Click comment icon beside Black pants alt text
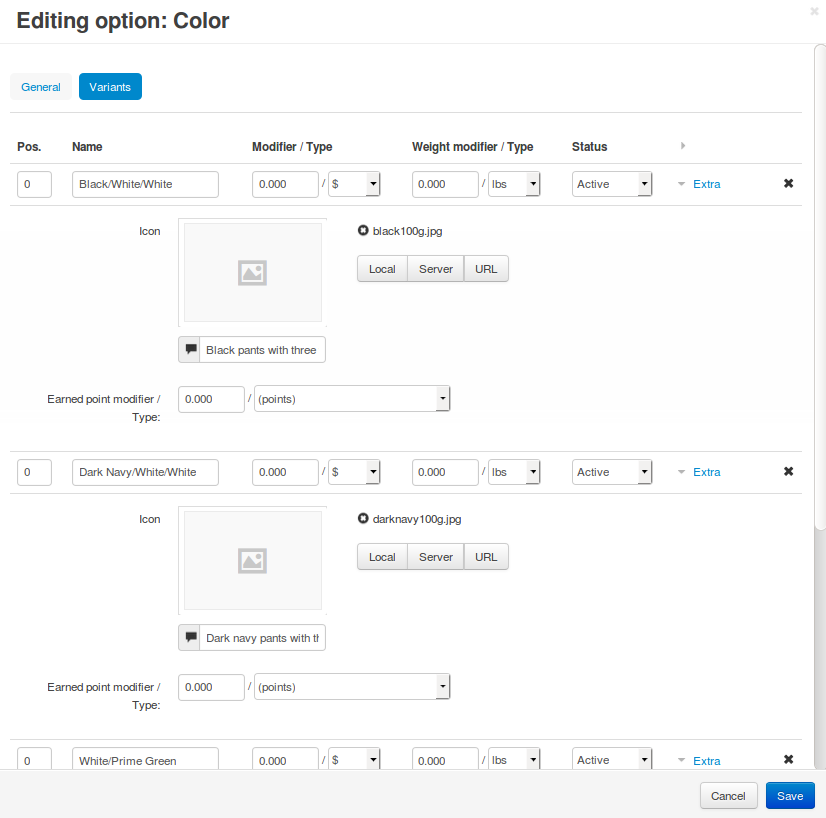Screen dimensions: 826x818 click(x=190, y=350)
